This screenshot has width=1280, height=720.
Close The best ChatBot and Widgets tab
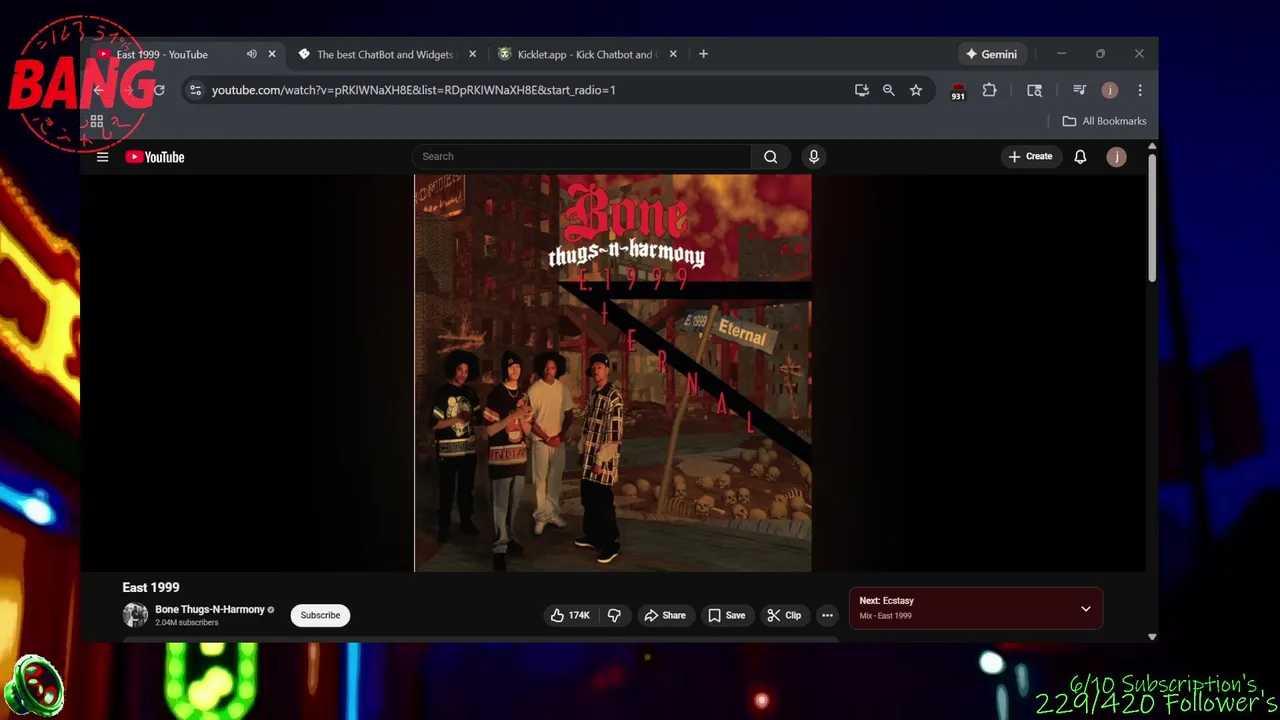[x=472, y=54]
